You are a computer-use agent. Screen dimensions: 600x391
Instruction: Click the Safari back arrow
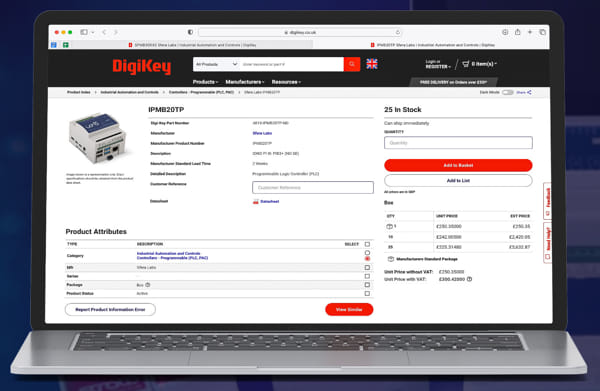(104, 32)
